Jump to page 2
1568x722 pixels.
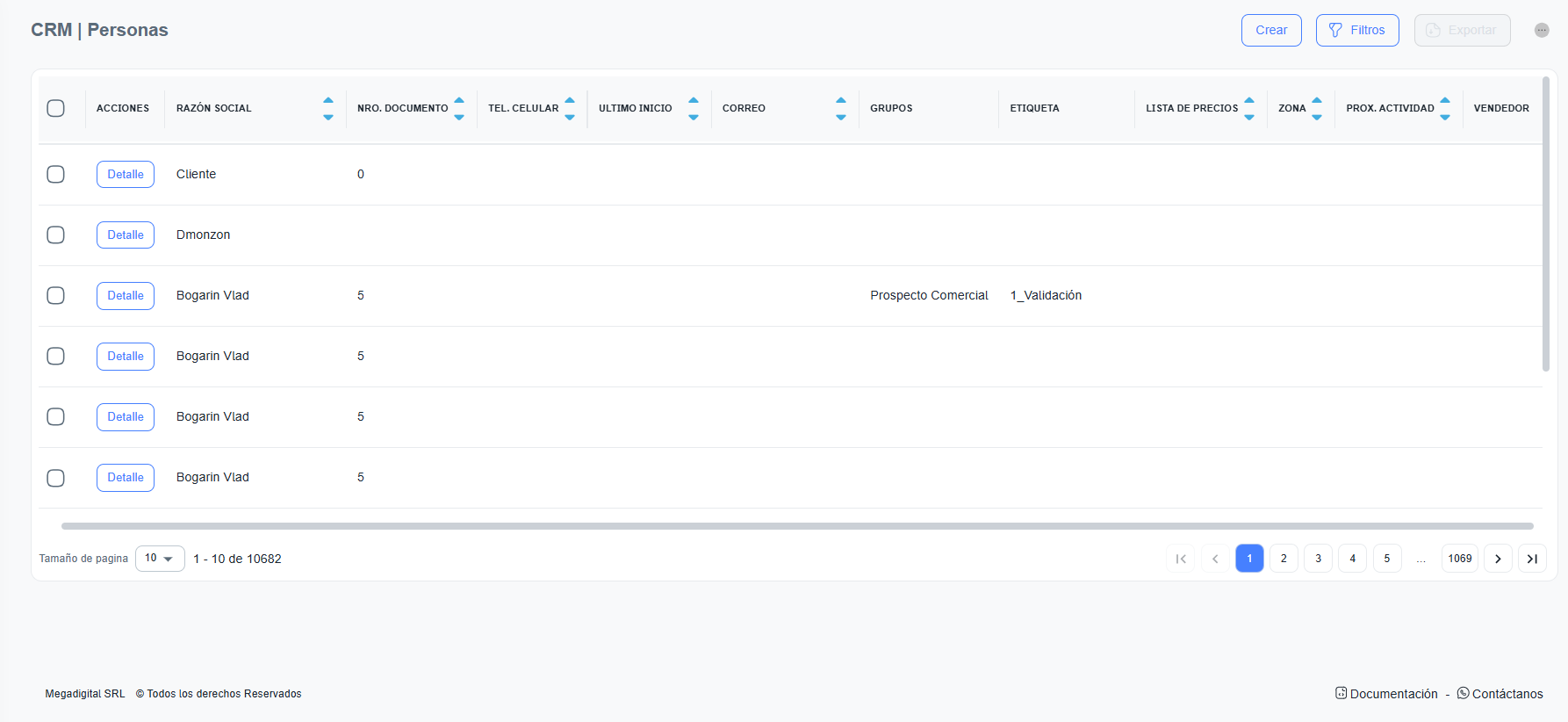click(1283, 559)
